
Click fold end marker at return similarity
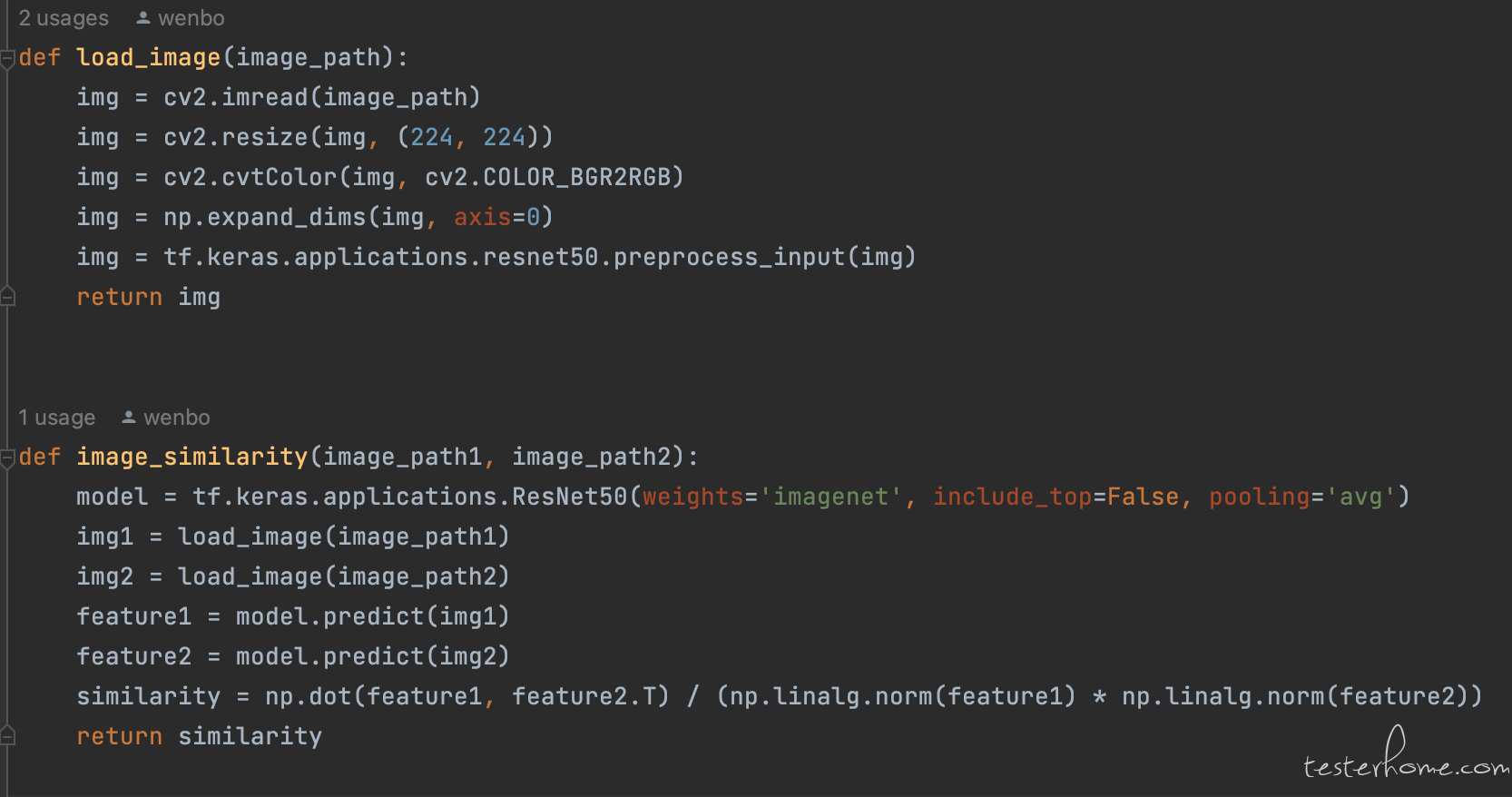7,735
